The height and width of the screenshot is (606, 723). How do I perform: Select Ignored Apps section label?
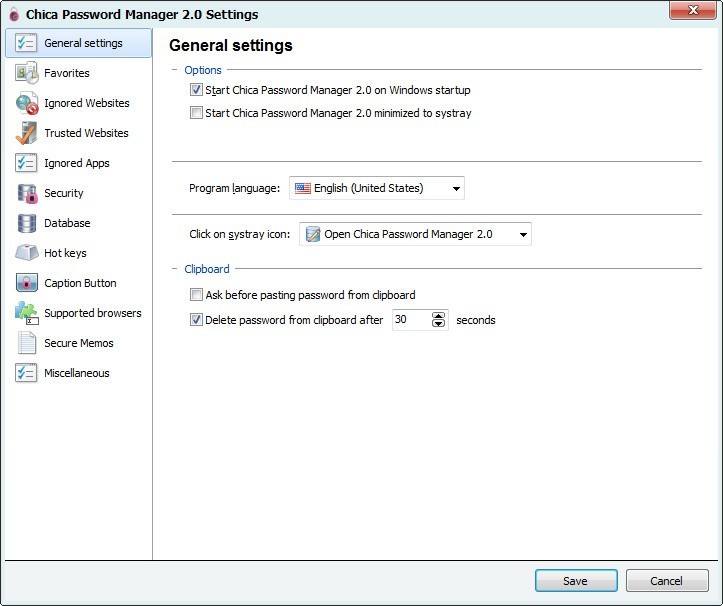click(x=77, y=163)
